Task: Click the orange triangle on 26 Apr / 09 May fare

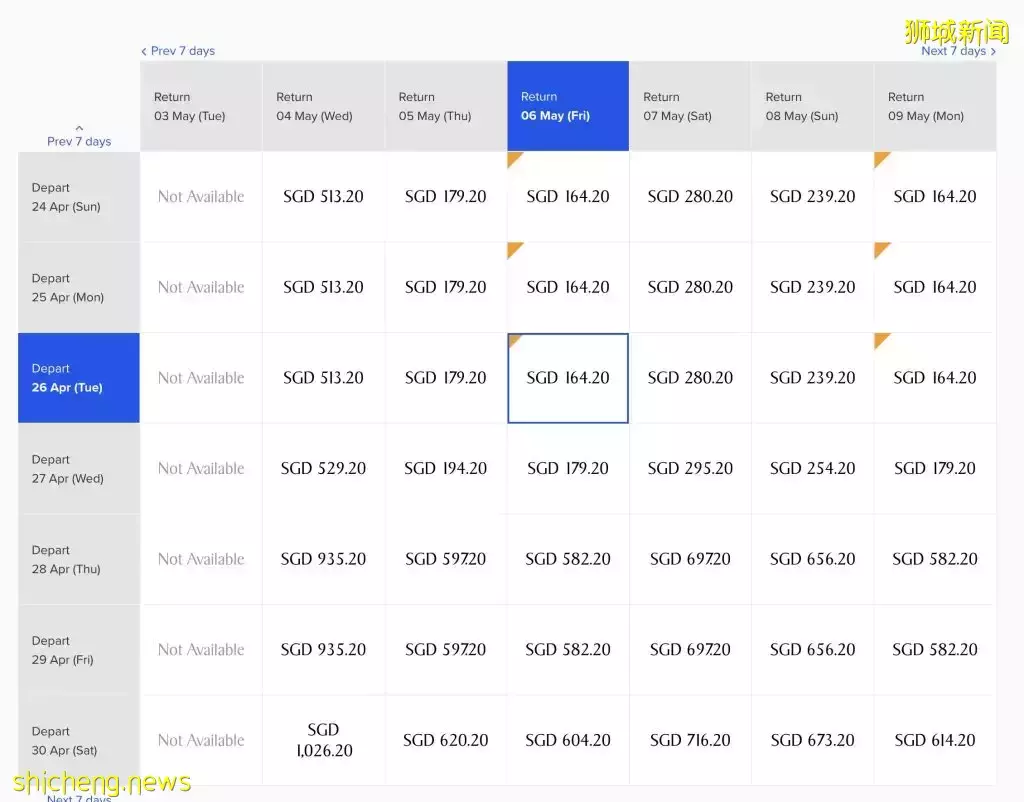Action: (880, 340)
